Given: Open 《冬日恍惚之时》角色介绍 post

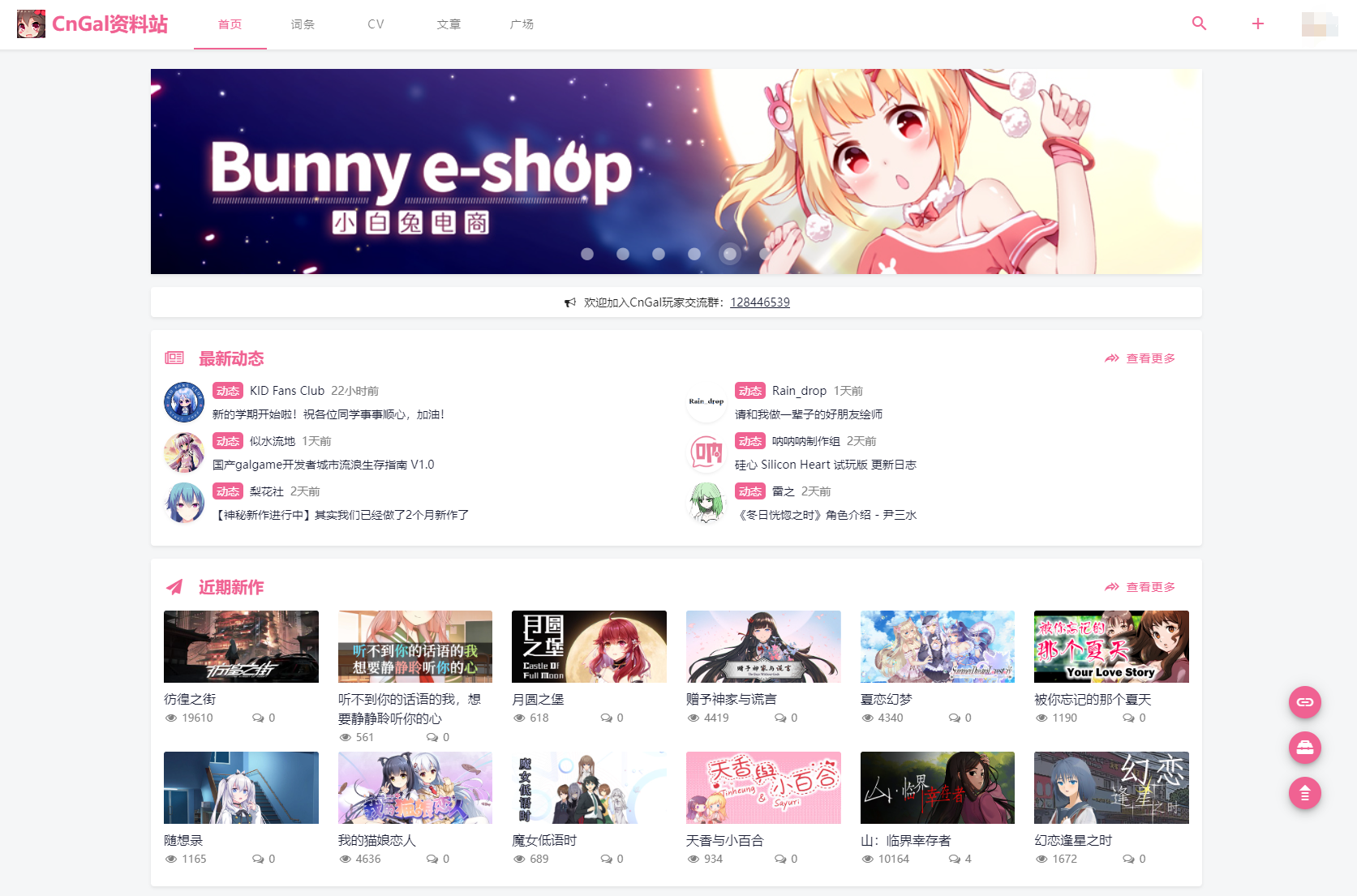Looking at the screenshot, I should [x=826, y=515].
